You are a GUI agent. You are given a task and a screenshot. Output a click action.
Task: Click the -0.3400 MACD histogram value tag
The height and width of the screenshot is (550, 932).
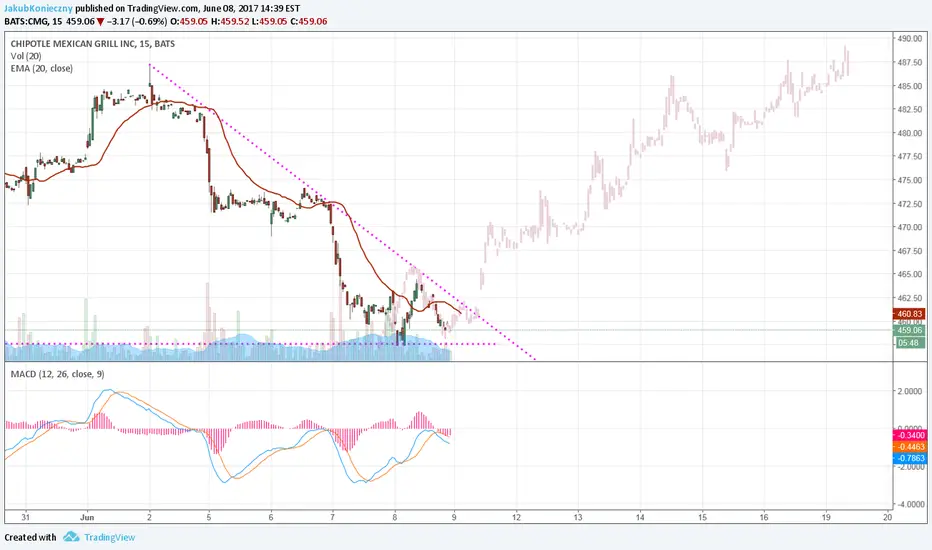[910, 435]
